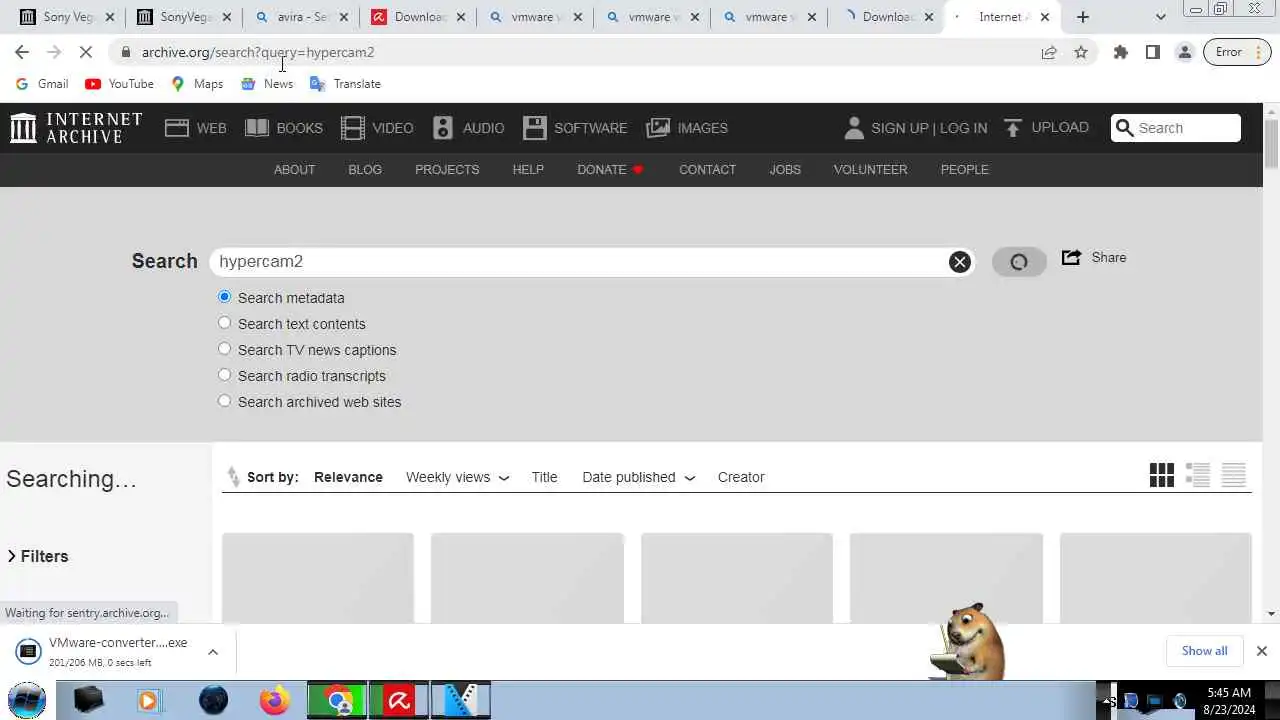The width and height of the screenshot is (1280, 720).
Task: Expand the VMware-converter download options chevron
Action: click(213, 652)
